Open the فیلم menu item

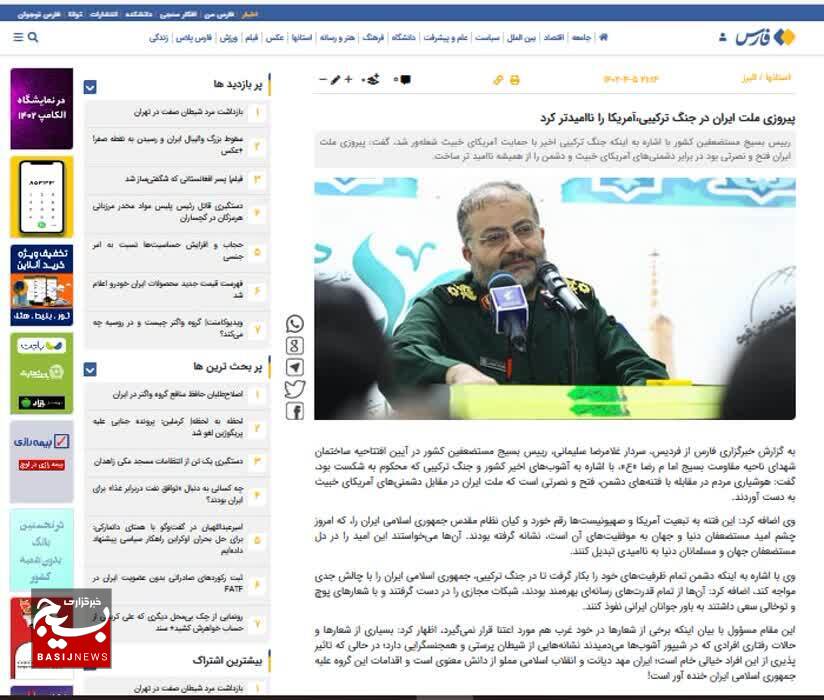[x=252, y=37]
